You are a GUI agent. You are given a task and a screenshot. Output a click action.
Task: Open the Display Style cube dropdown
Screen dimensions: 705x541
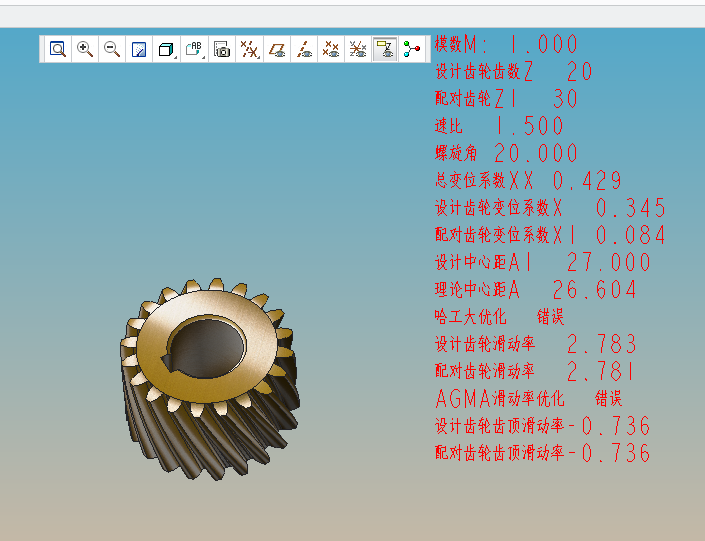tap(166, 49)
